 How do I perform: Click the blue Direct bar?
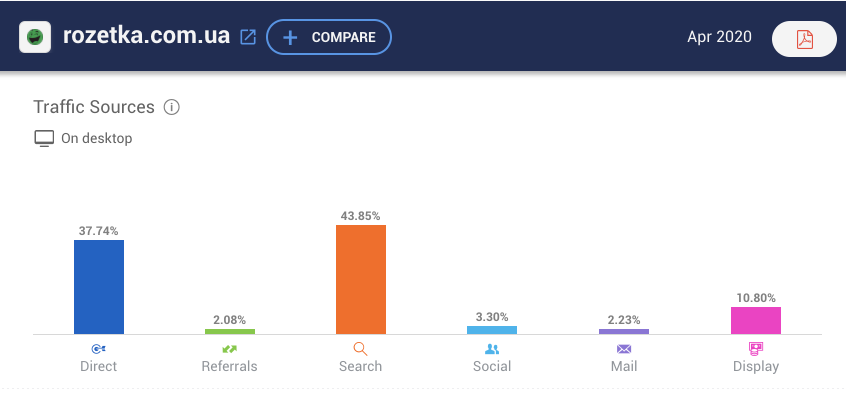coord(99,287)
